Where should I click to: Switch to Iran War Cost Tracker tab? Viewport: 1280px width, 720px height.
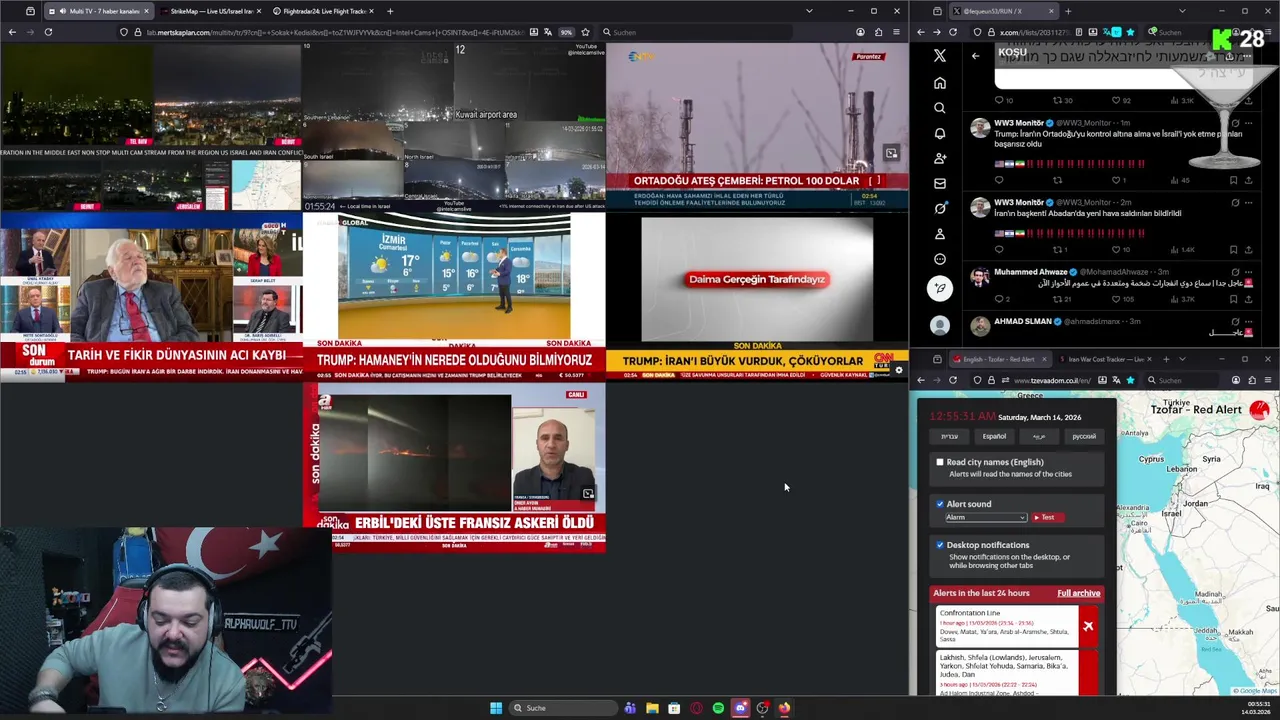click(x=1105, y=359)
